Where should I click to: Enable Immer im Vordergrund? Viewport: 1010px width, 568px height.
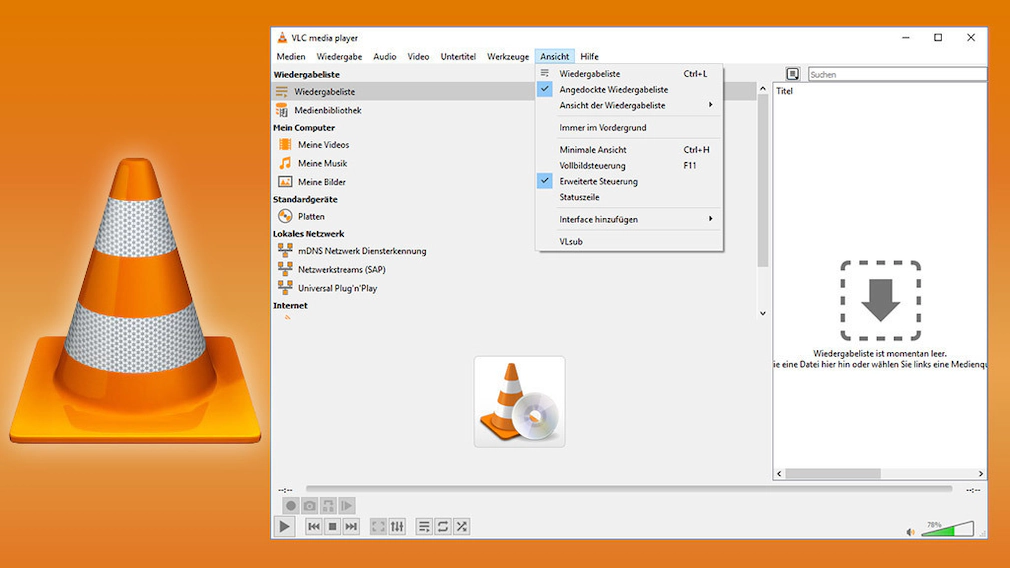pyautogui.click(x=629, y=128)
